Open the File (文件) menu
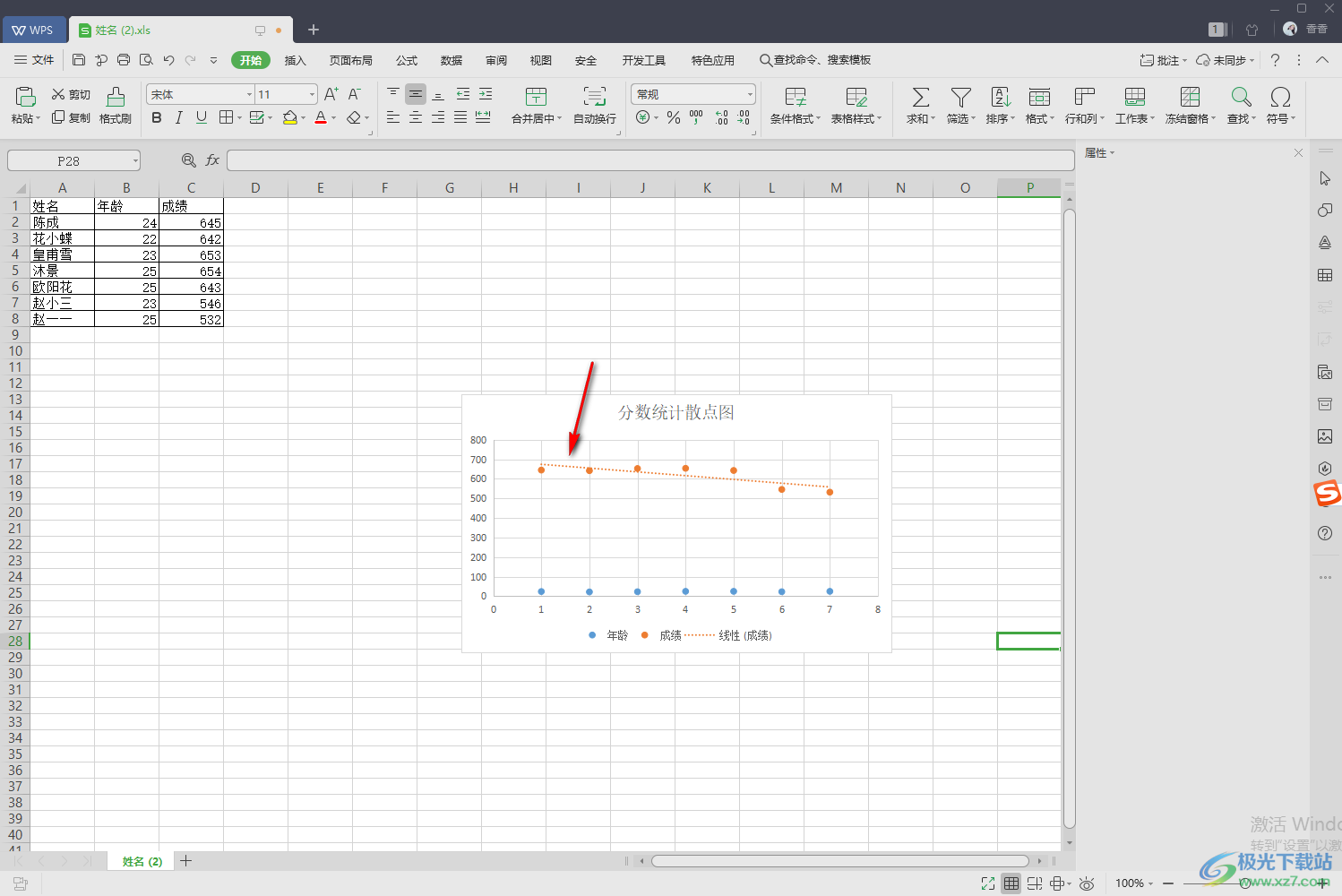This screenshot has height=896, width=1342. [x=35, y=60]
